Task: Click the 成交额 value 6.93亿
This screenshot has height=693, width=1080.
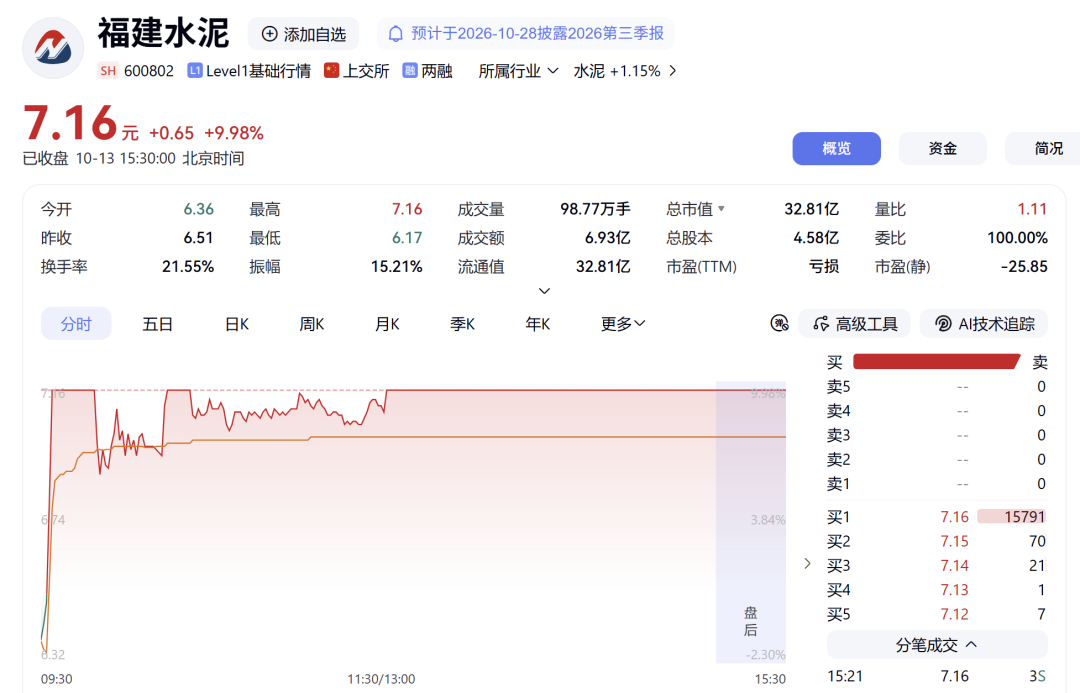Action: point(608,238)
